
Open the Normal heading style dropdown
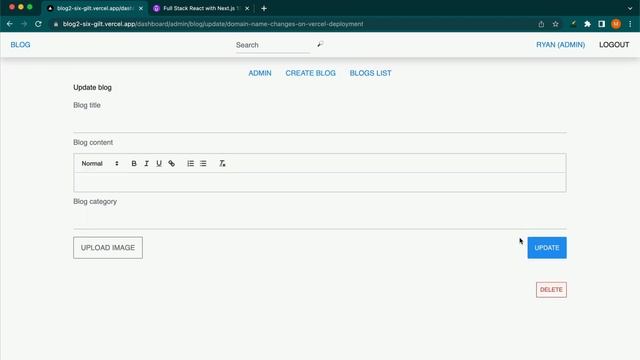click(x=100, y=164)
